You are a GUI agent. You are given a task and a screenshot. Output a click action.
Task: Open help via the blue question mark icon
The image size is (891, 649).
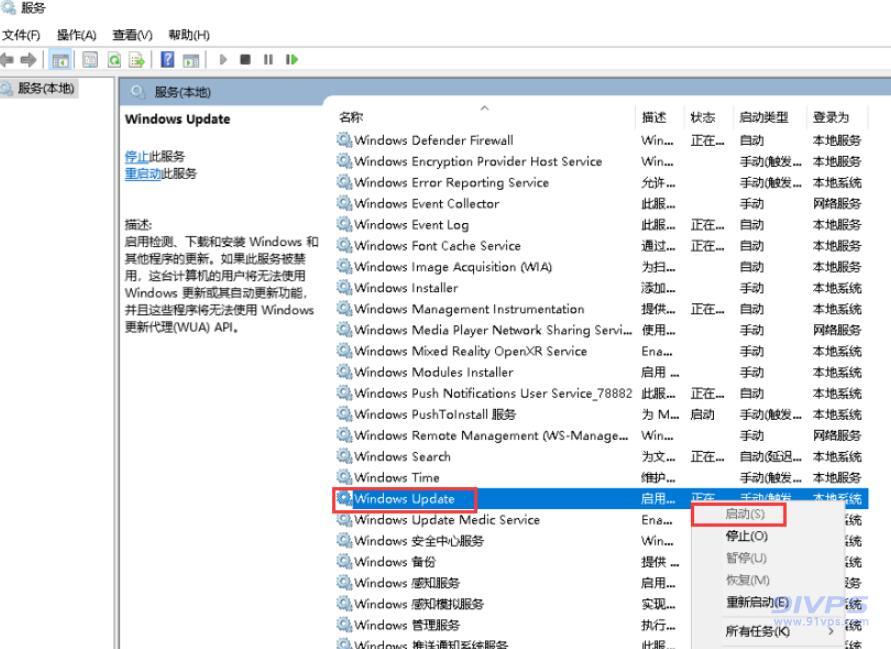(168, 59)
